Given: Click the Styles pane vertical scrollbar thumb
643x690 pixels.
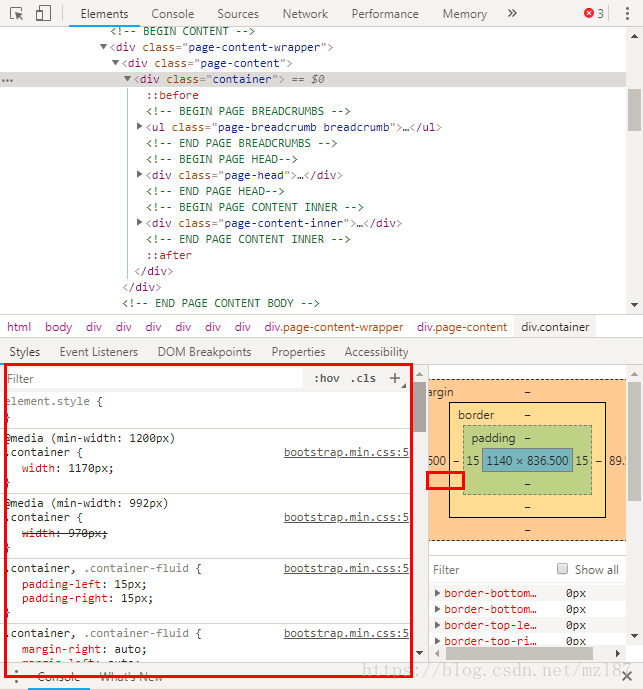Looking at the screenshot, I should pyautogui.click(x=420, y=407).
